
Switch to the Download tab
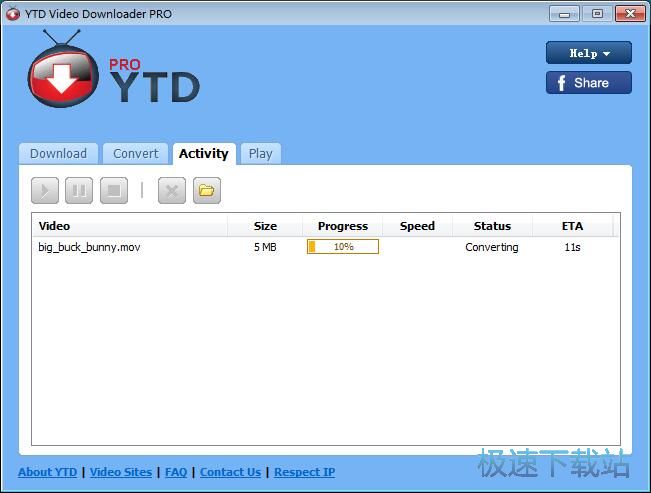(59, 154)
